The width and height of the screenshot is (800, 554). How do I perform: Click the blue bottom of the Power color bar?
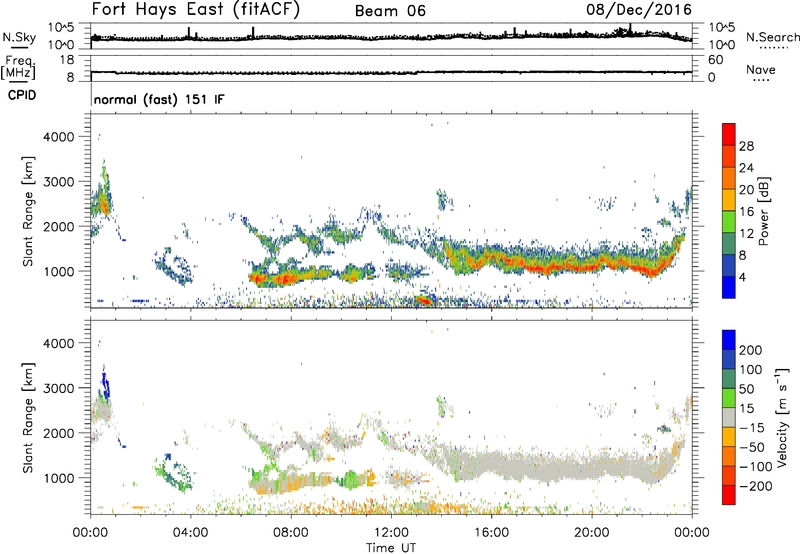[729, 288]
